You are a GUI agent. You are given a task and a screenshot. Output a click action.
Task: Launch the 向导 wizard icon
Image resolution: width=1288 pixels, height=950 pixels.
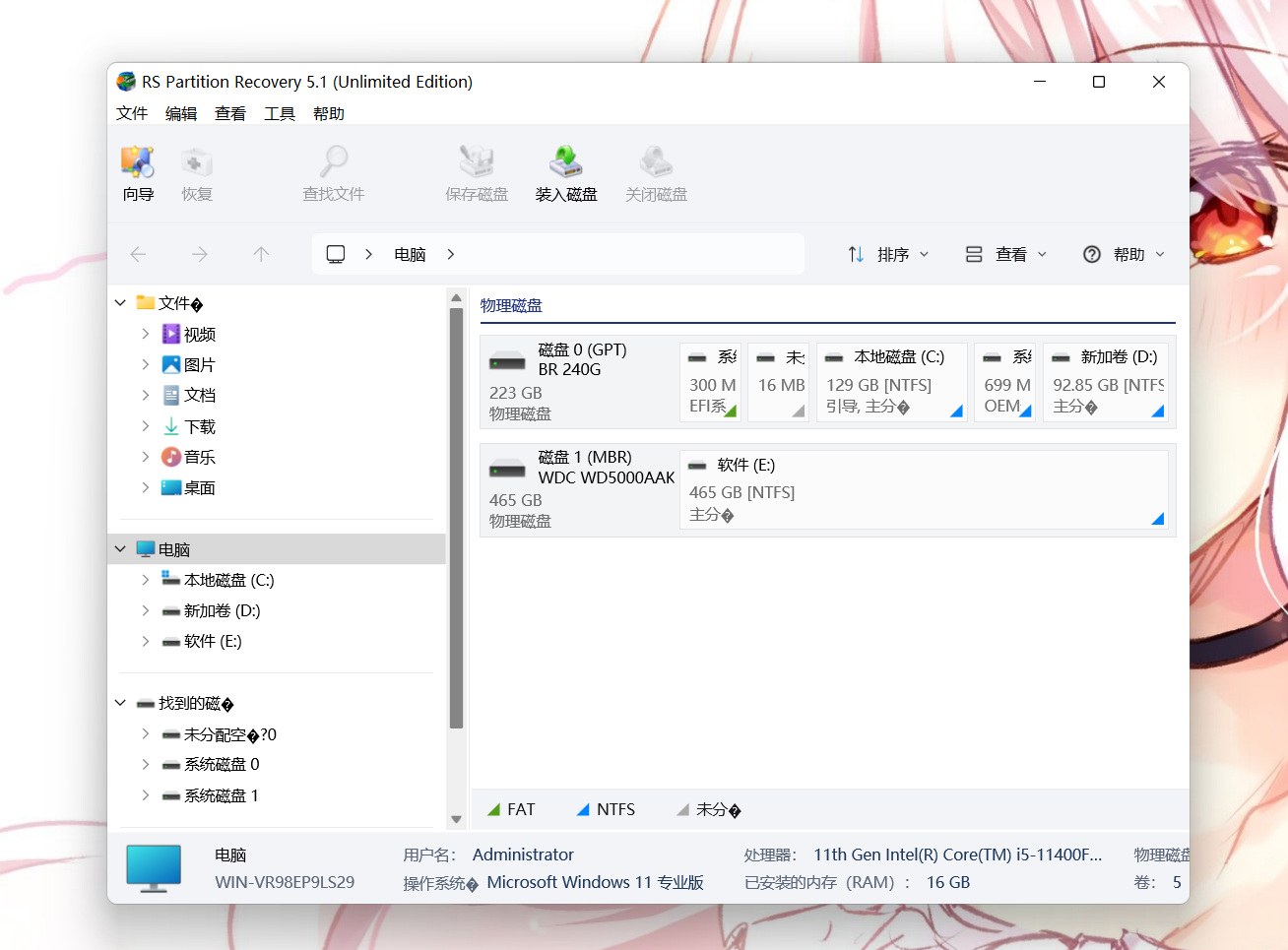(138, 173)
